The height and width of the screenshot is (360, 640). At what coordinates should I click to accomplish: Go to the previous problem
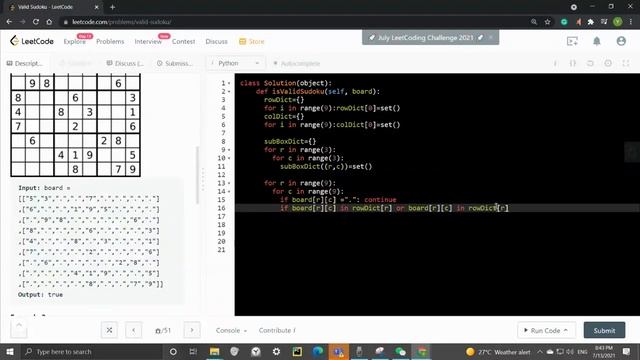point(133,330)
